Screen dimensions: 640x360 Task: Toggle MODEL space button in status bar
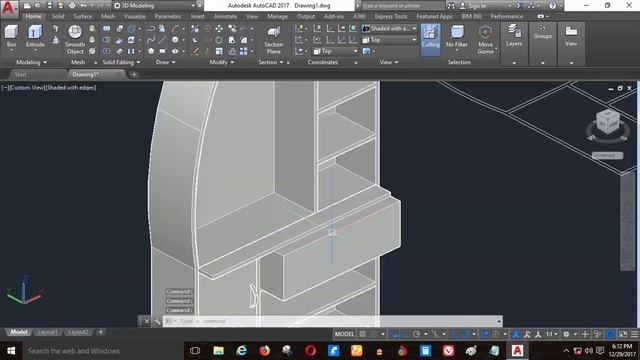coord(344,334)
